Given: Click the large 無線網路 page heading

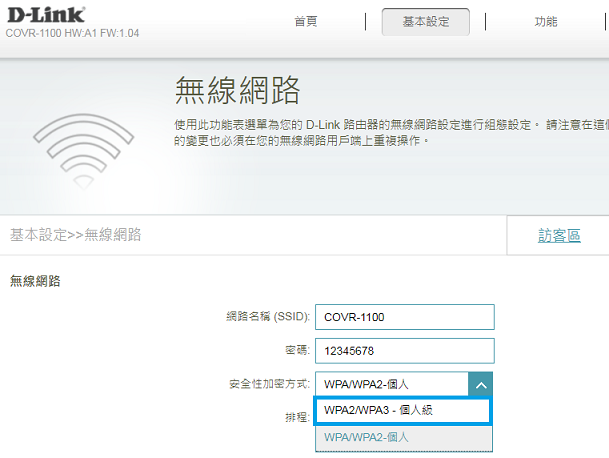Looking at the screenshot, I should [x=237, y=90].
